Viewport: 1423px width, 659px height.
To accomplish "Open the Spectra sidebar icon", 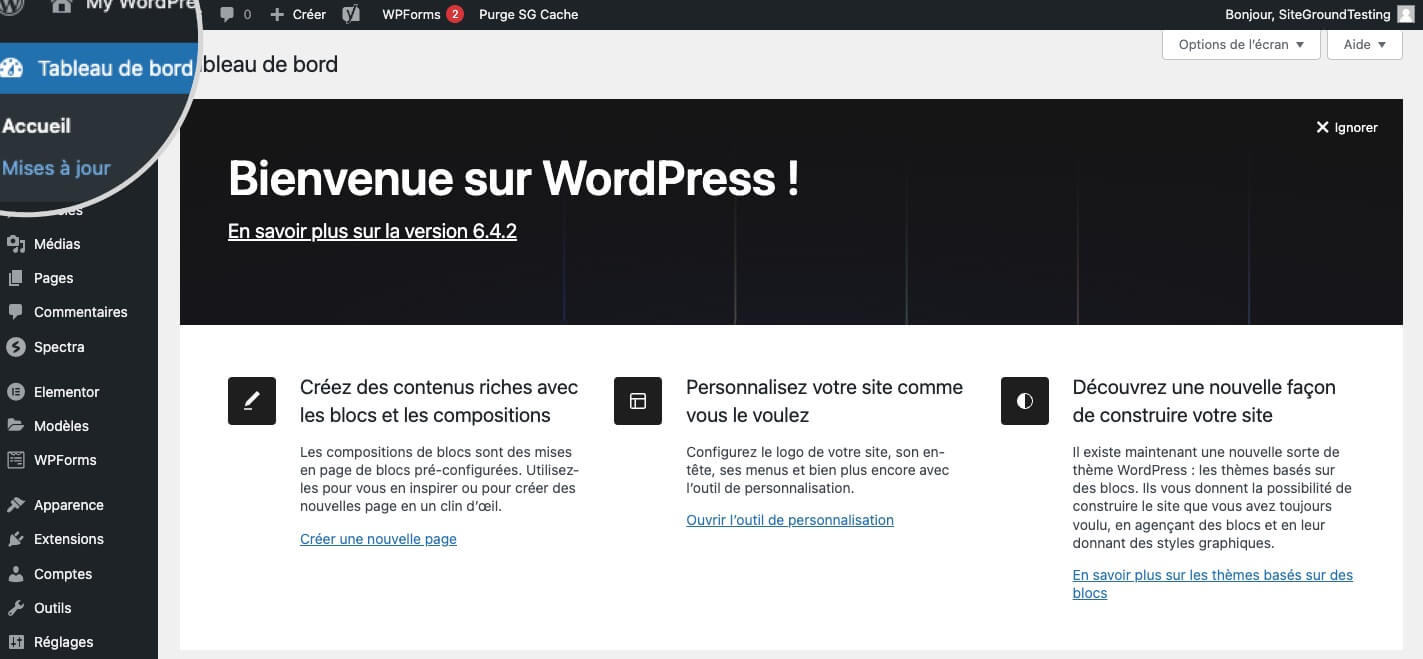I will point(15,347).
